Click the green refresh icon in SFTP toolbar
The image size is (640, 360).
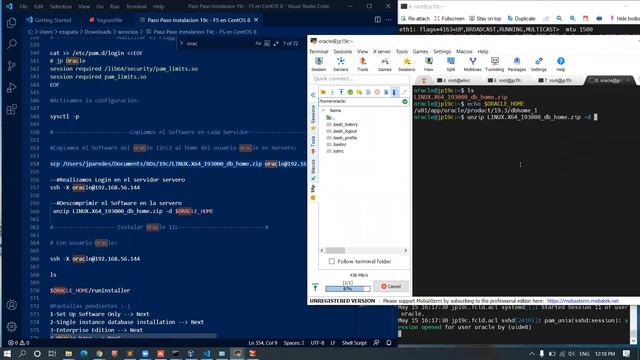click(350, 92)
